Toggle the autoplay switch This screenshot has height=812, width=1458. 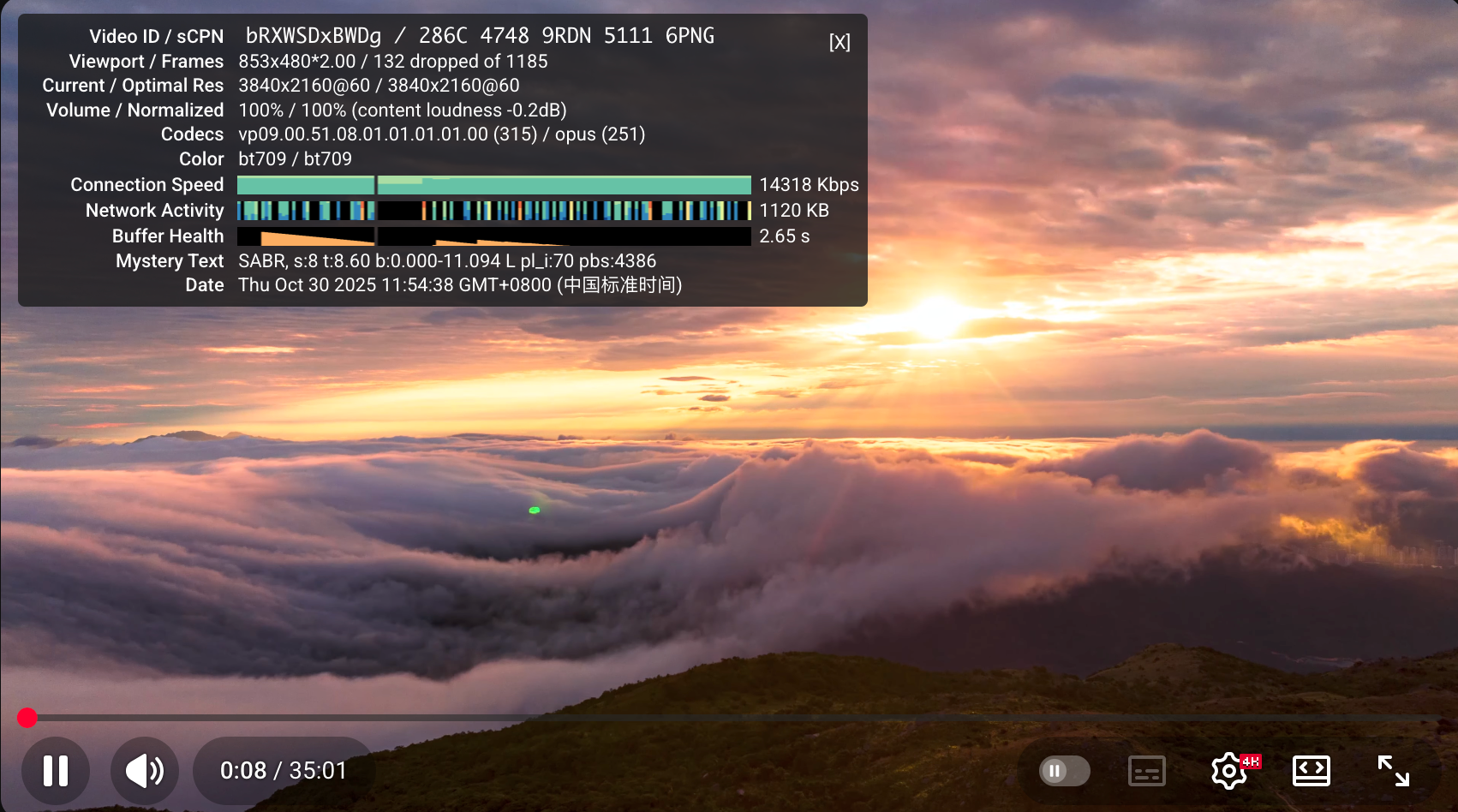[x=1064, y=771]
